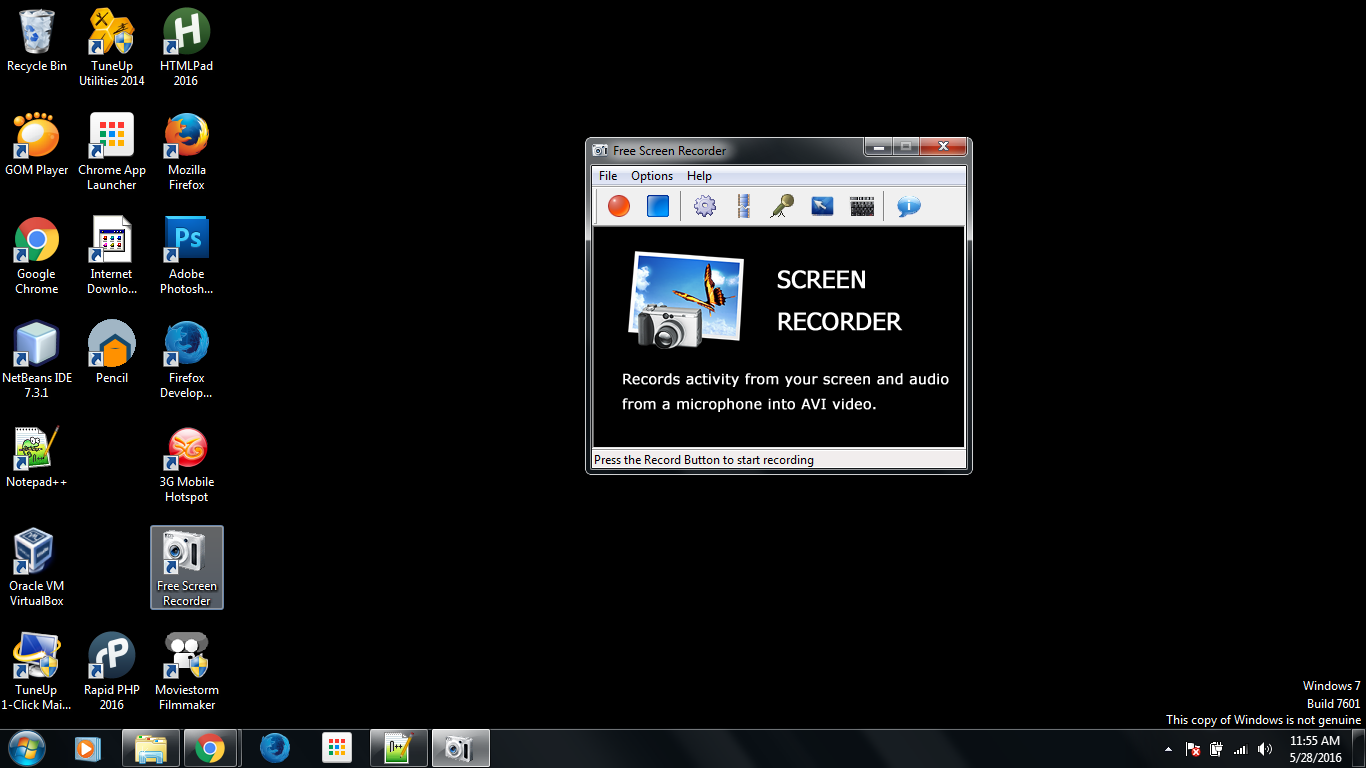Click the blue info bubble icon

pos(908,206)
